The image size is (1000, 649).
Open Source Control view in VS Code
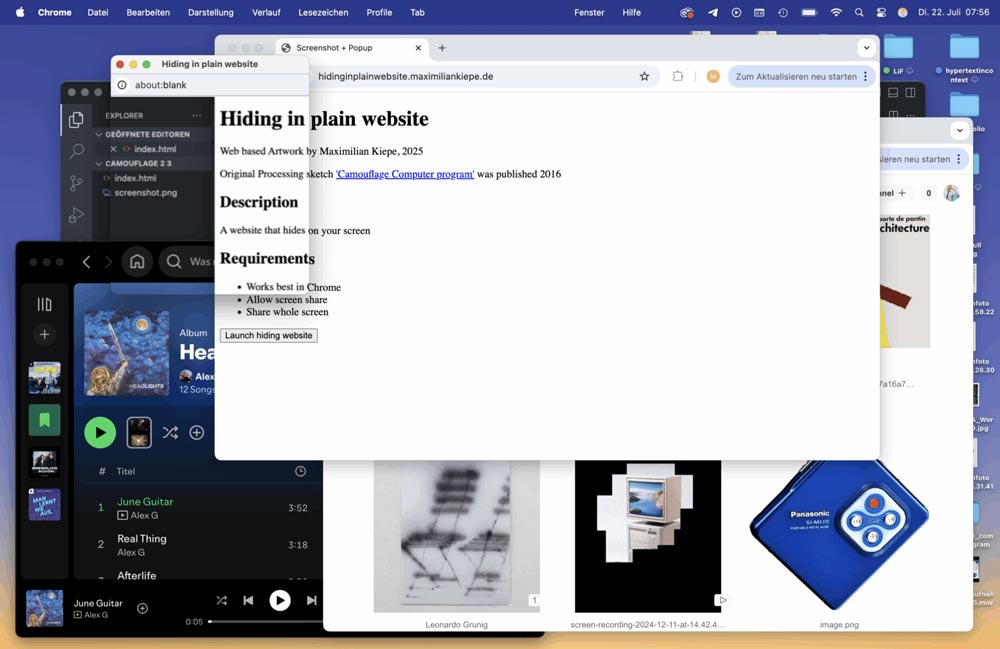pos(76,183)
